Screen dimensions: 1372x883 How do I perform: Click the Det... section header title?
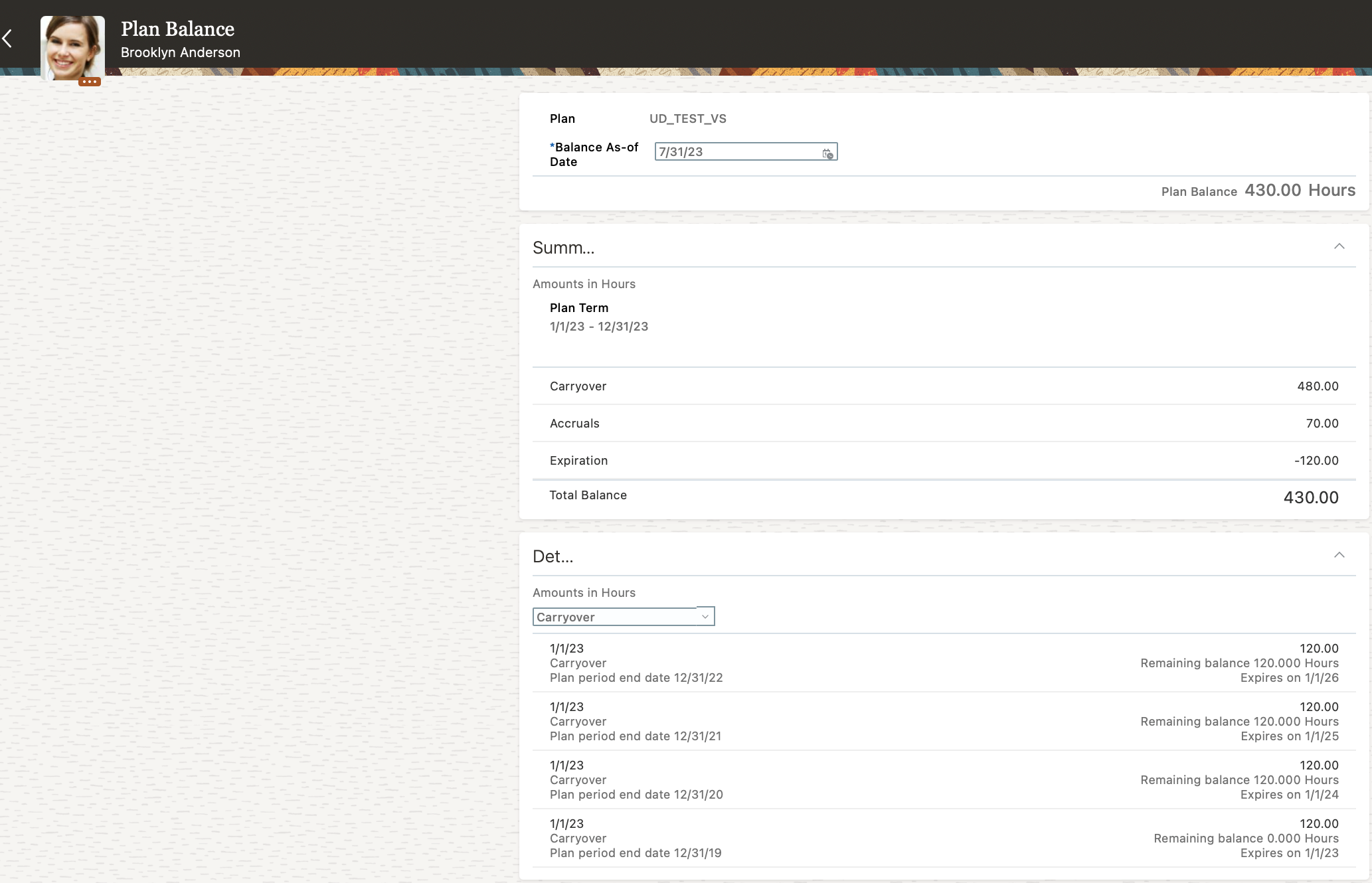click(553, 556)
